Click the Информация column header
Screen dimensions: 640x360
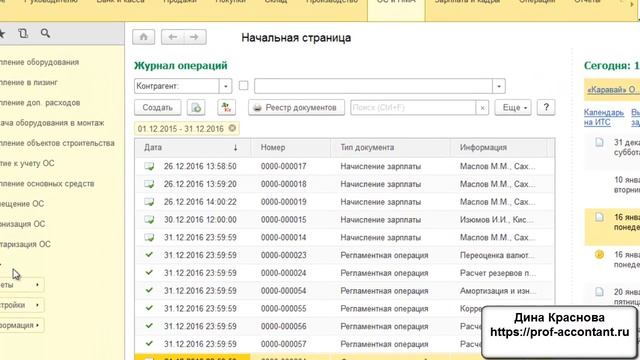click(x=498, y=147)
